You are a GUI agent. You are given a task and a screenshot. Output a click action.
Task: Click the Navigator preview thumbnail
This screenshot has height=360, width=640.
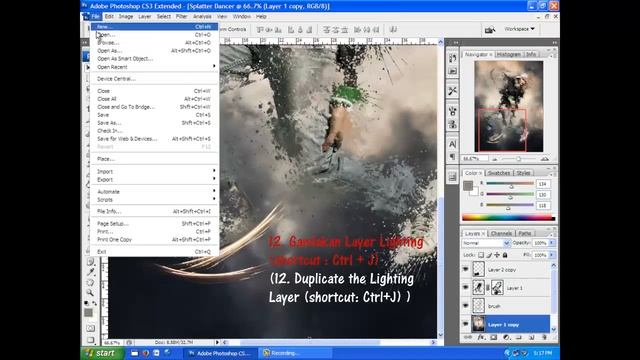click(509, 106)
